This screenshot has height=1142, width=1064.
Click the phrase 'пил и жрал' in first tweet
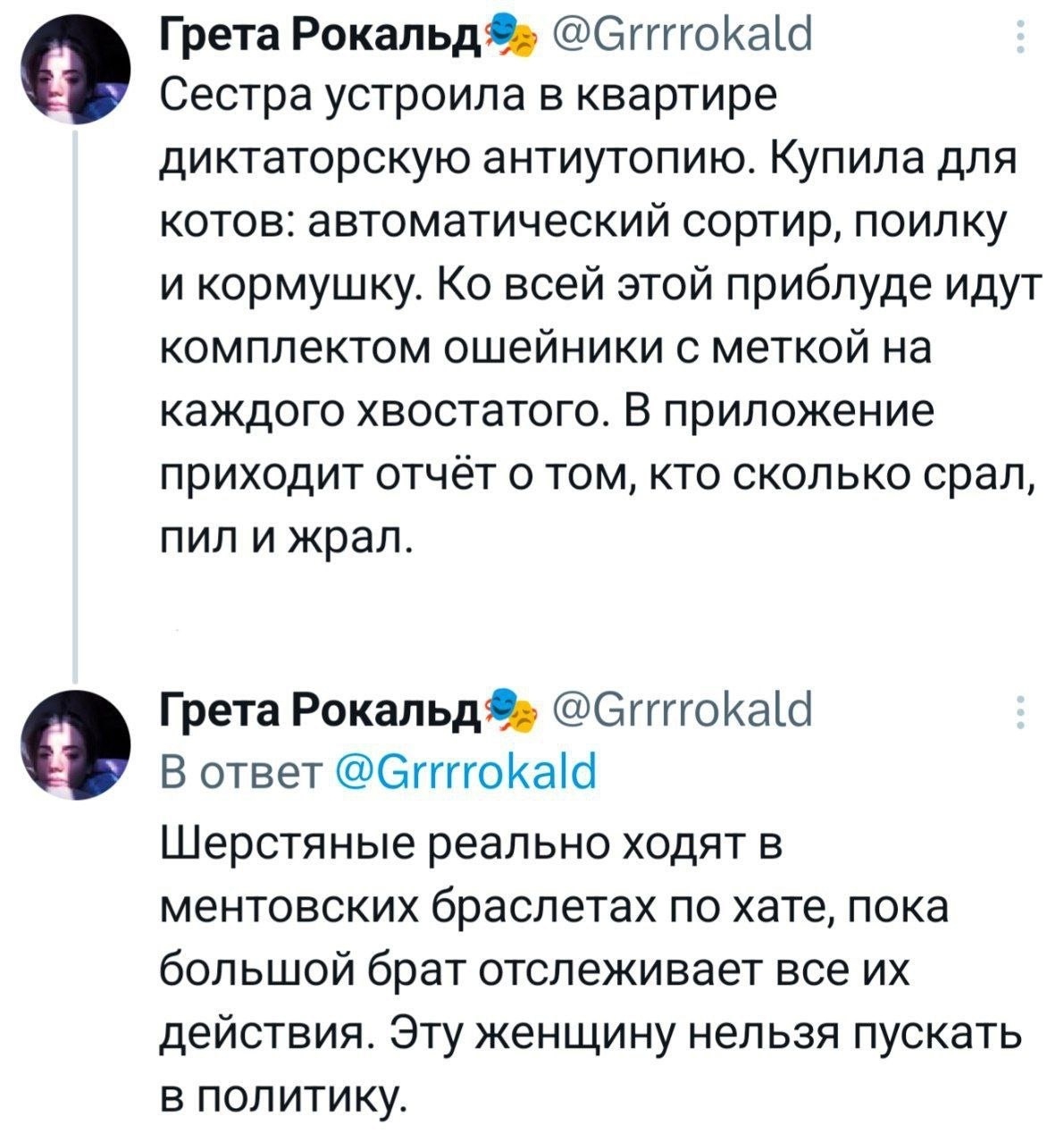pyautogui.click(x=286, y=537)
